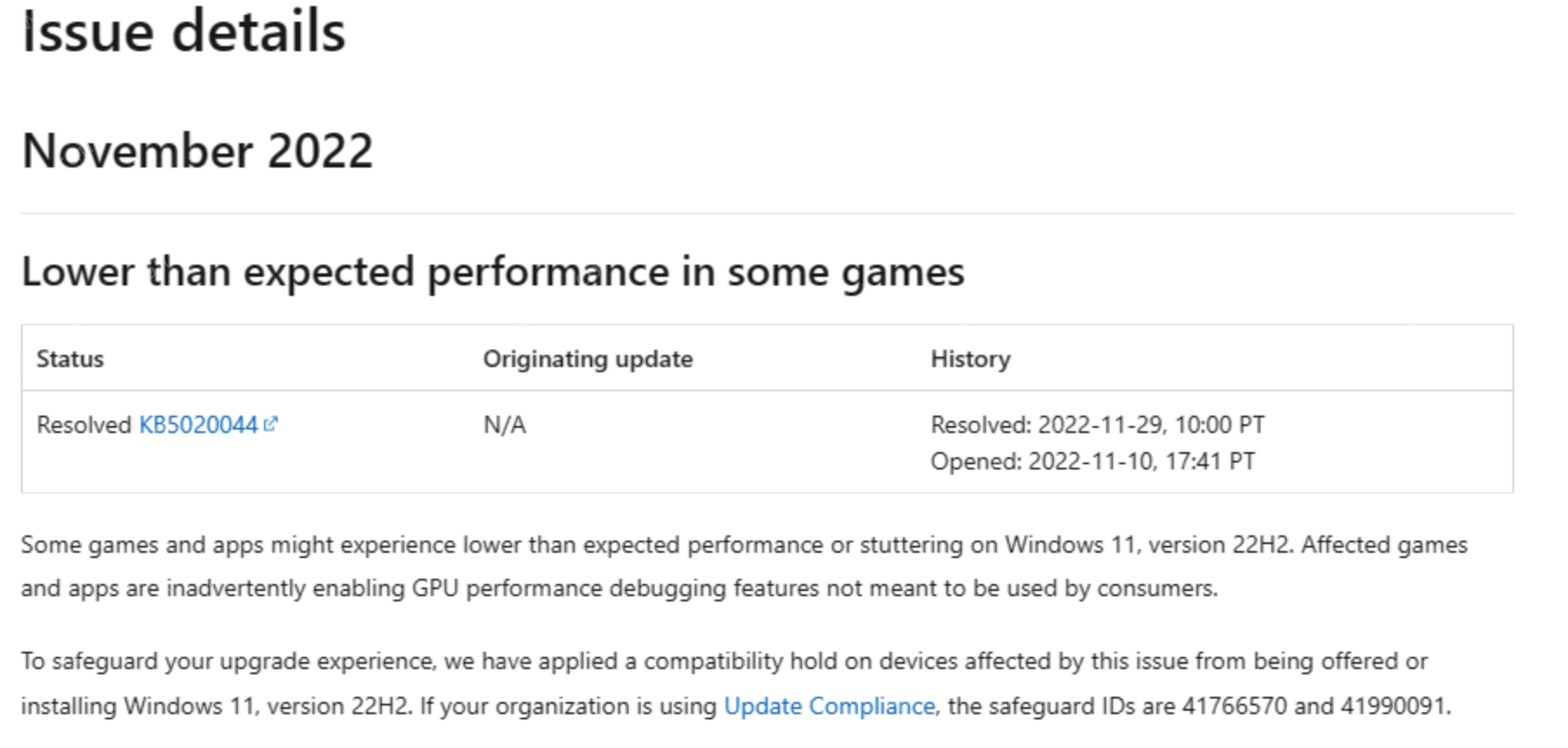Click the horizontal divider under November 2022
1568x748 pixels.
coord(768,213)
